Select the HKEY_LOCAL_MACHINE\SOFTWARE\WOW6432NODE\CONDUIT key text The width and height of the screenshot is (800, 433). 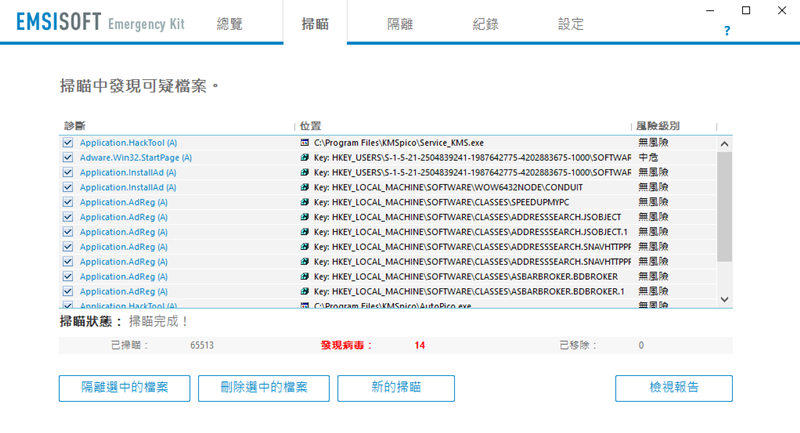click(x=457, y=187)
